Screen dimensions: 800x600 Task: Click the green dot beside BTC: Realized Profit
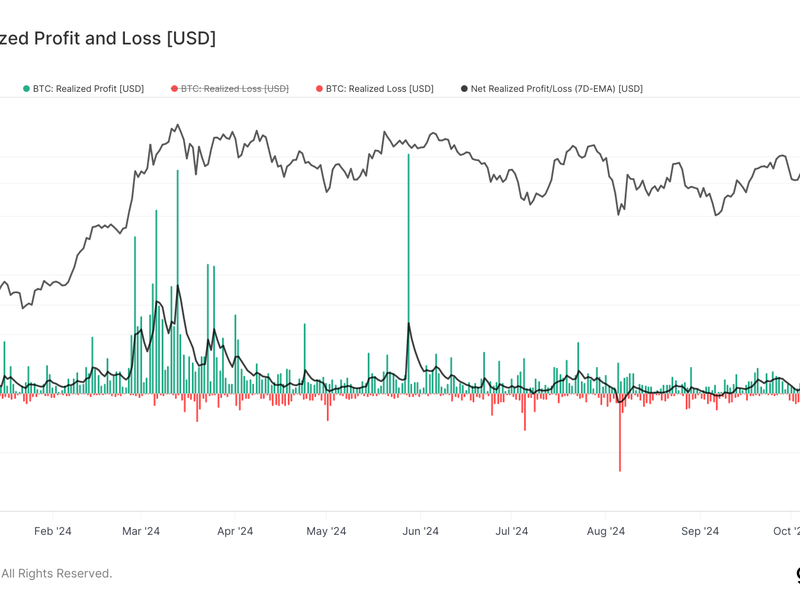[x=26, y=89]
